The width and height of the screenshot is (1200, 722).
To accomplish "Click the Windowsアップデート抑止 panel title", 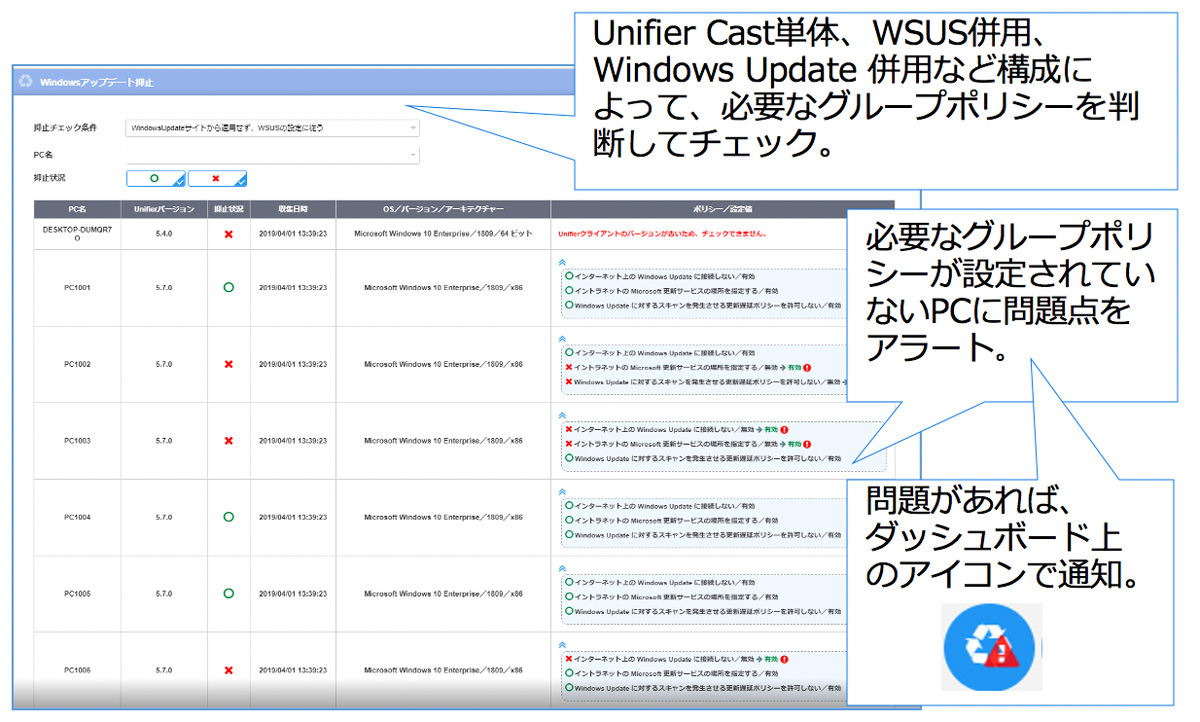I will click(x=98, y=81).
